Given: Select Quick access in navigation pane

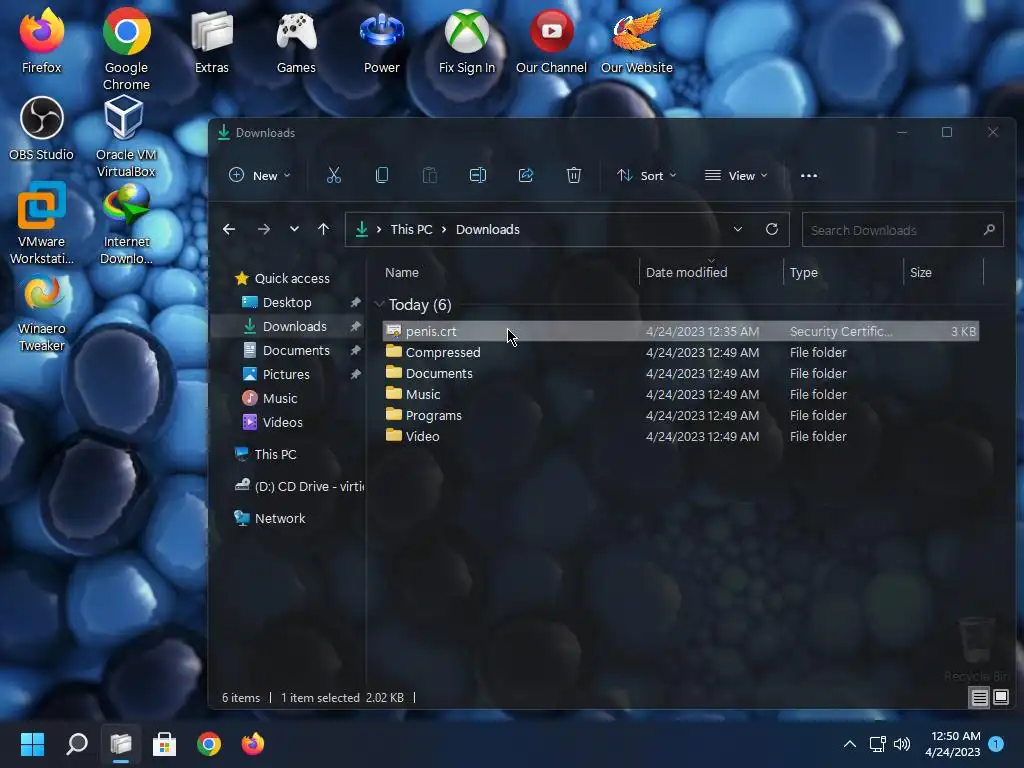Looking at the screenshot, I should [281, 278].
